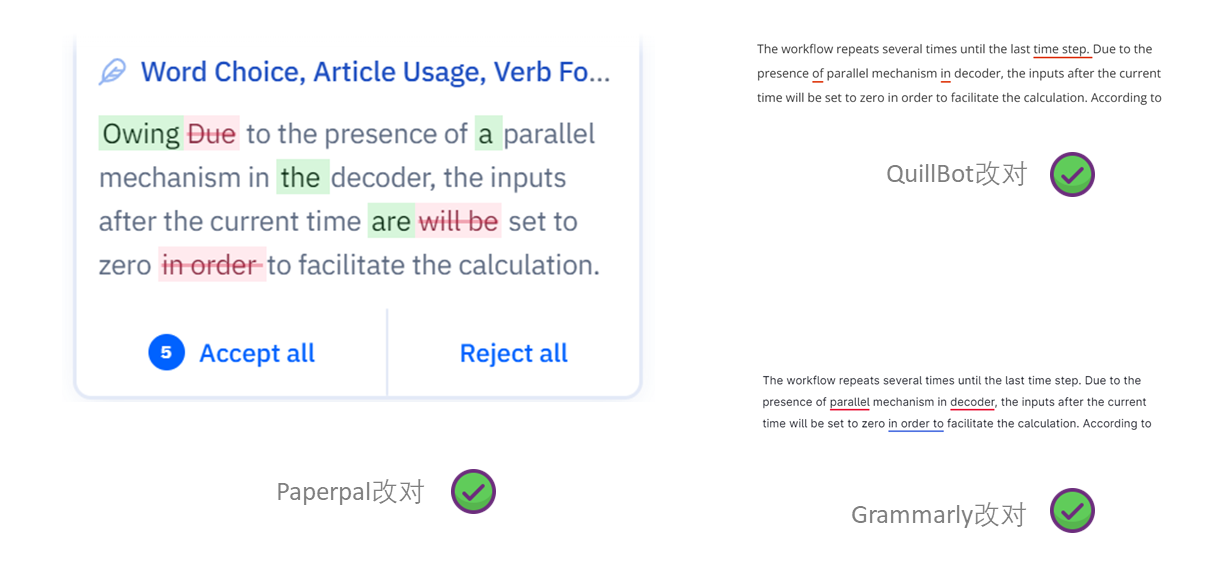Click underlined 'of' in the QuillBot paragraph
This screenshot has width=1227, height=564.
point(818,74)
